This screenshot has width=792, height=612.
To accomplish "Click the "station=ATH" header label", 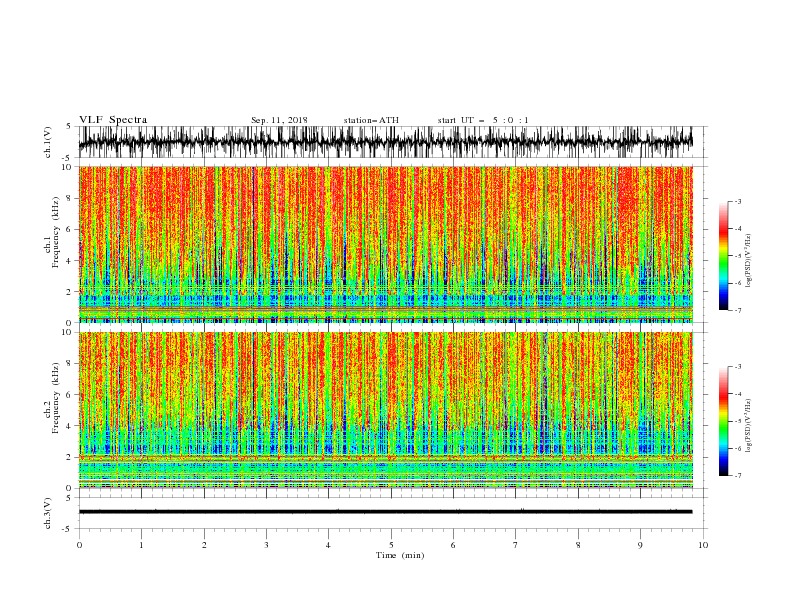I will tap(371, 120).
